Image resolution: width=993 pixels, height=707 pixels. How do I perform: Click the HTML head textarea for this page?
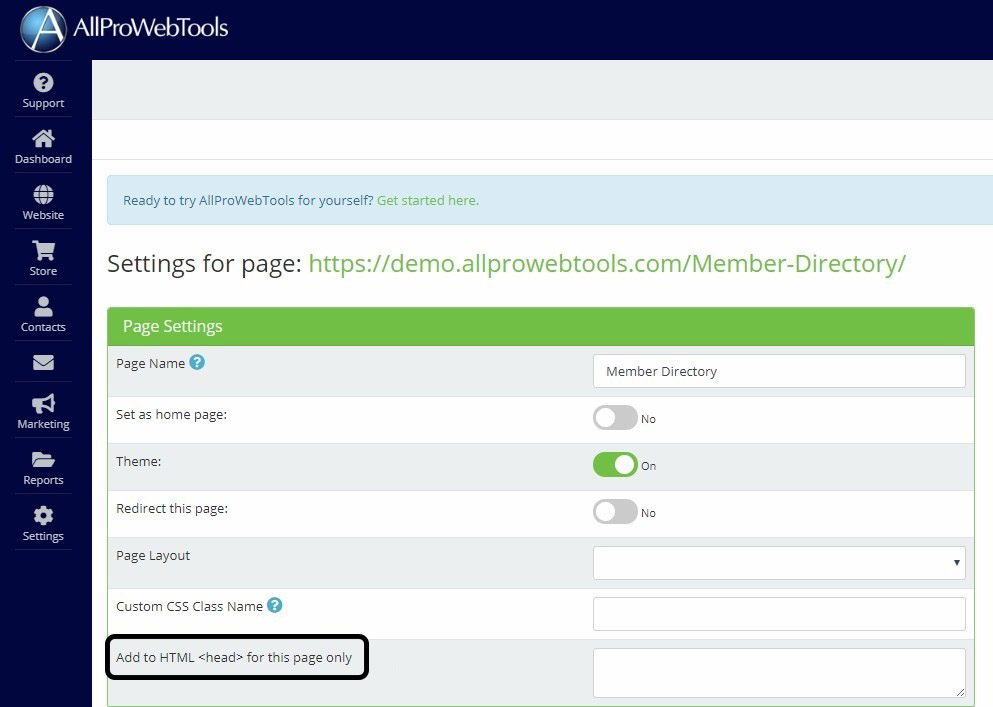coord(779,673)
